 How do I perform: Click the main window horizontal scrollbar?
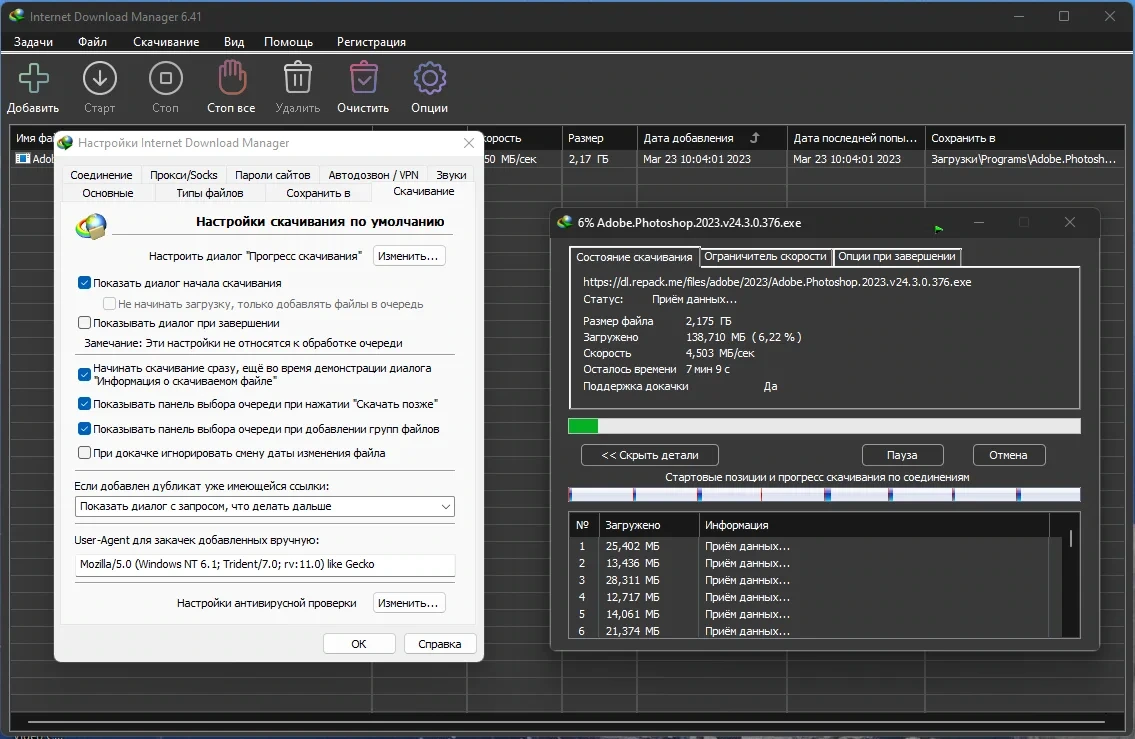point(566,721)
